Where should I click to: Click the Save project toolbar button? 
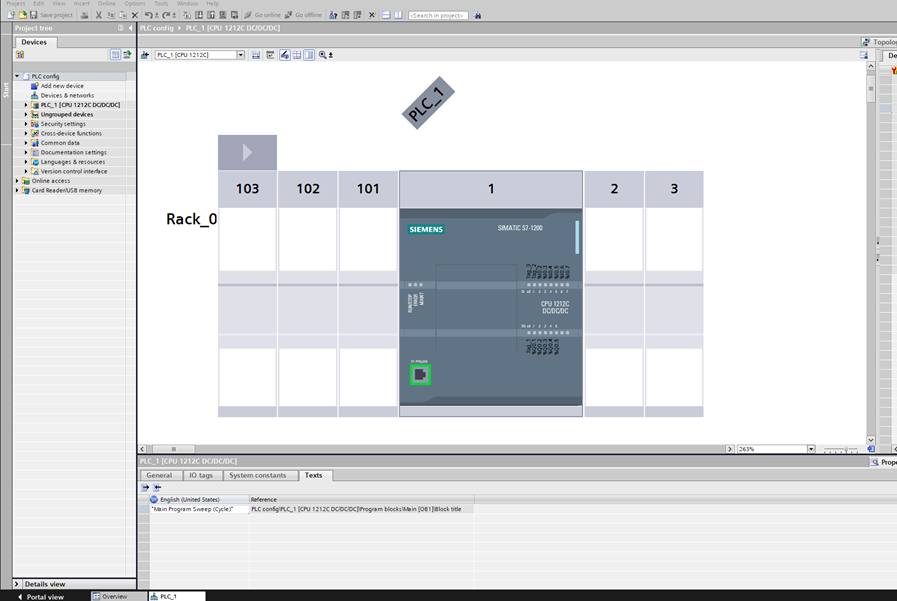[x=50, y=15]
